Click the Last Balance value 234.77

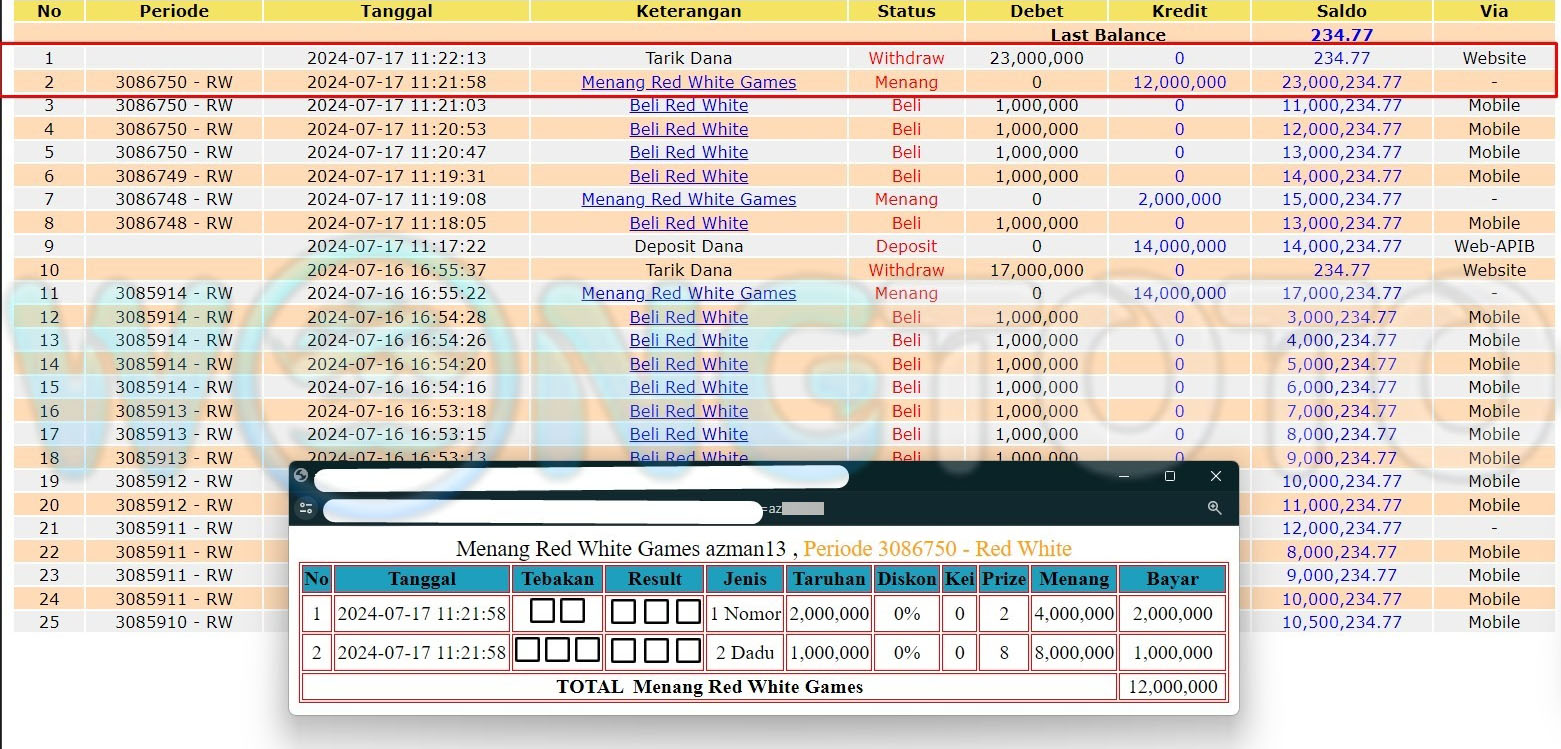[1341, 35]
